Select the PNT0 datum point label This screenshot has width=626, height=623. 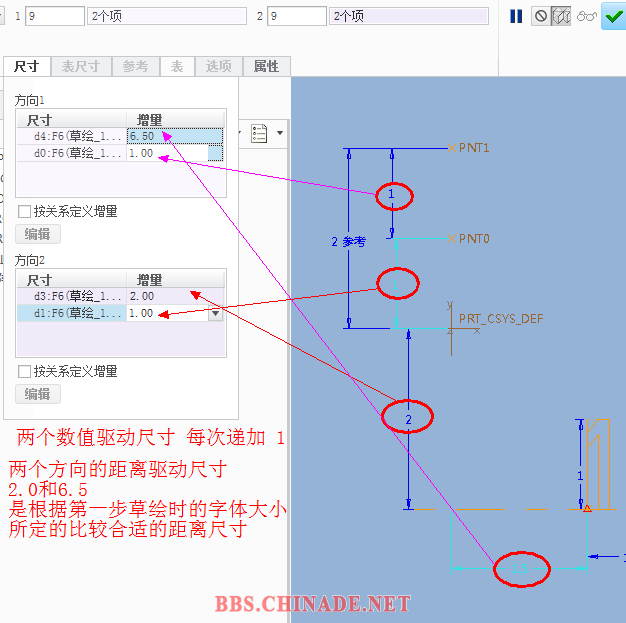474,239
